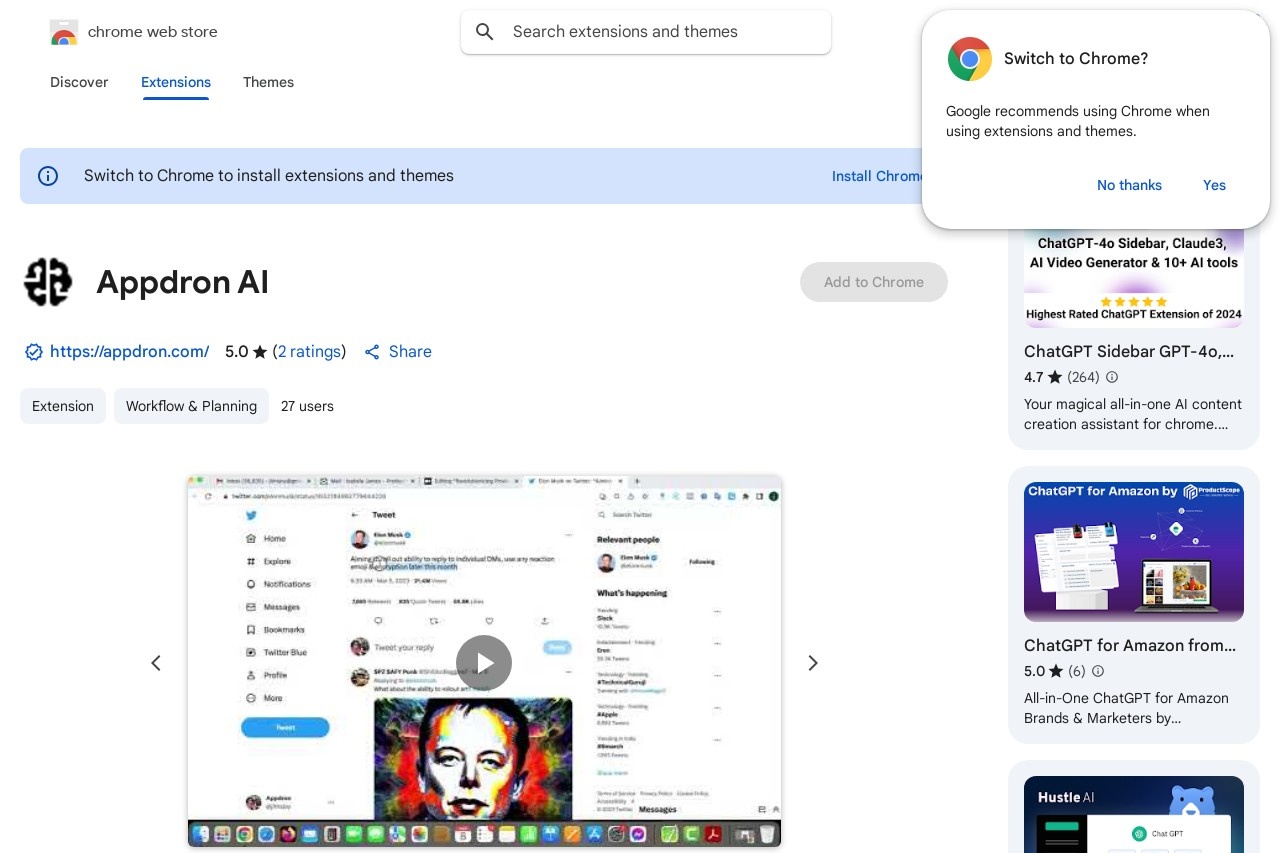Open the ChatGPT Sidebar GPT-4o title
Screen dimensions: 1280x853
coord(1129,351)
